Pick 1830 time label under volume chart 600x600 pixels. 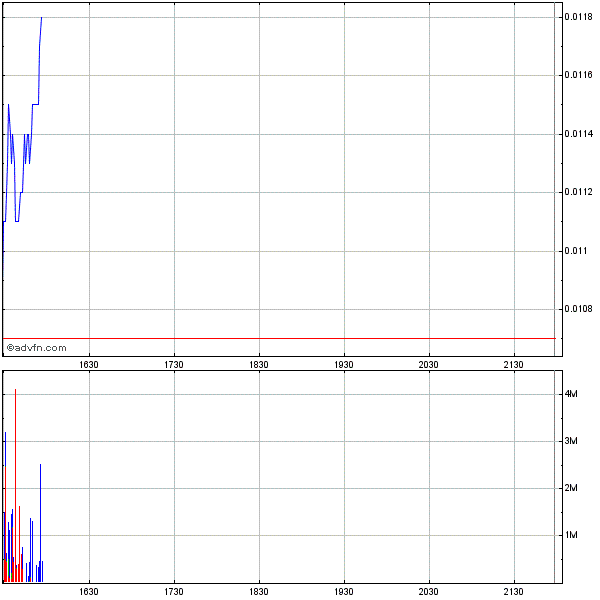[259, 592]
